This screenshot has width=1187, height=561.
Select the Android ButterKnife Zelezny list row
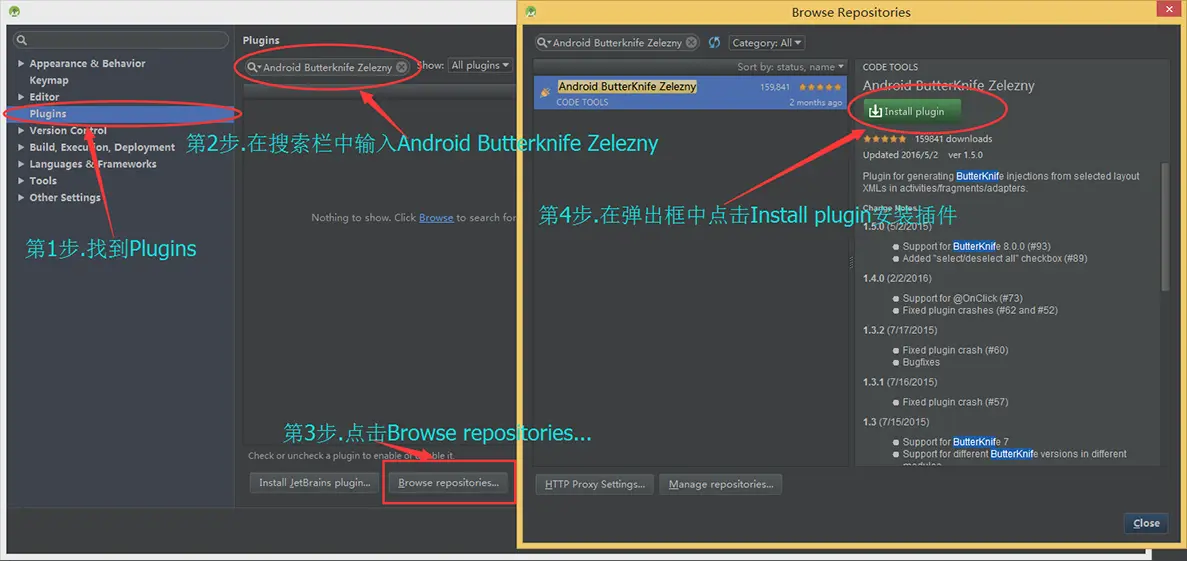690,92
